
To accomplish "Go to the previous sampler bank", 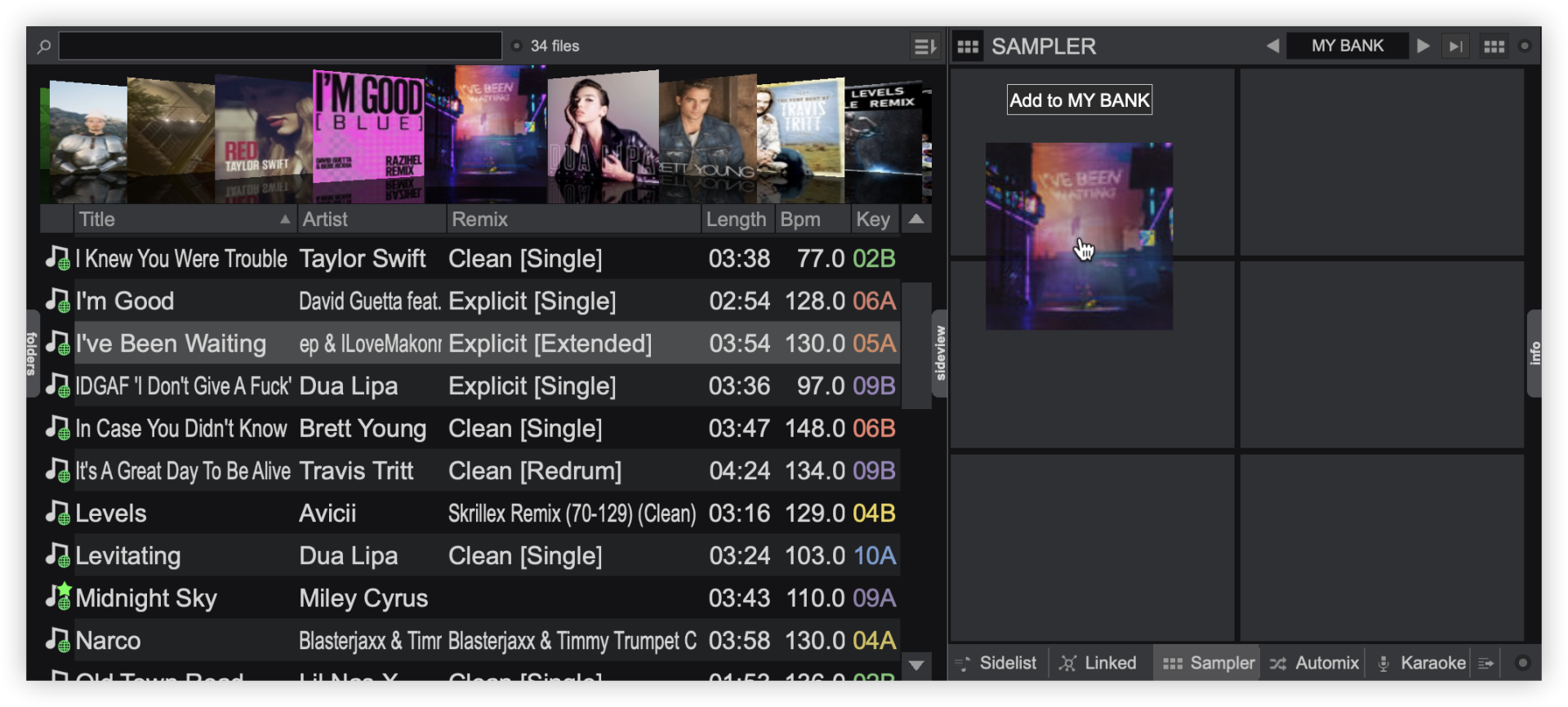I will coord(1272,47).
